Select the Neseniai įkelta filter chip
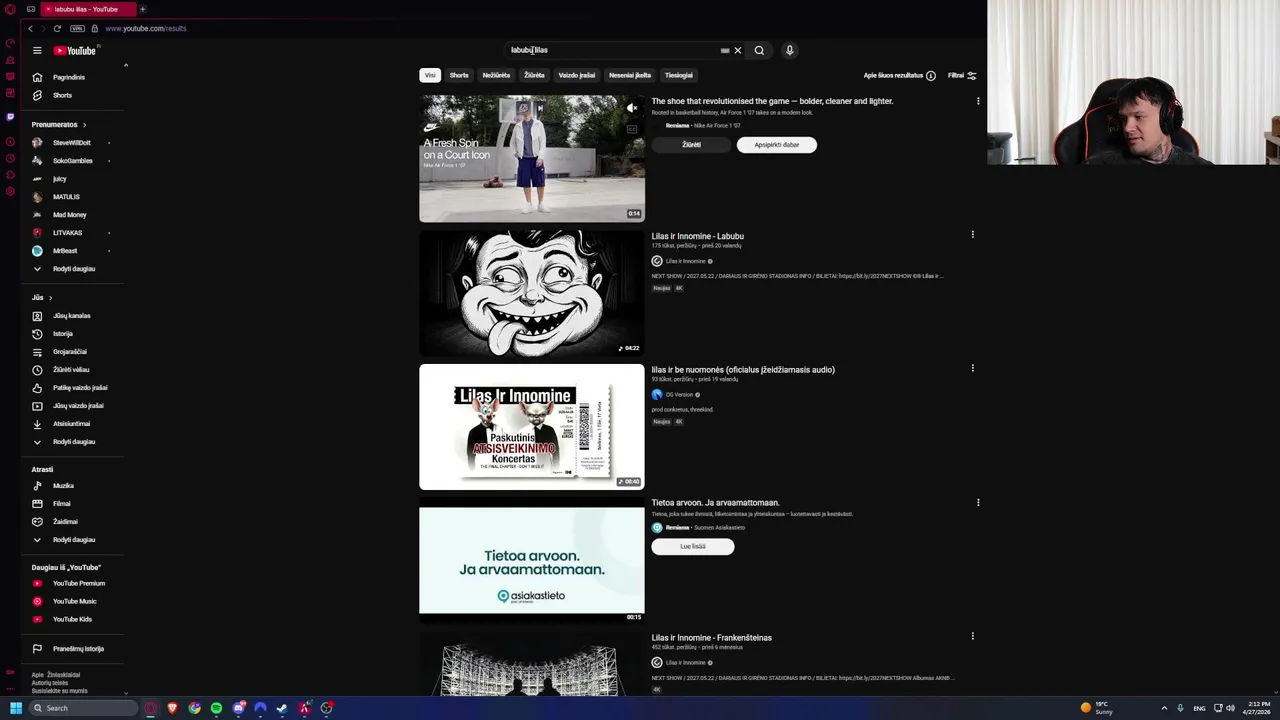Screen dimensions: 1280x720 point(630,75)
